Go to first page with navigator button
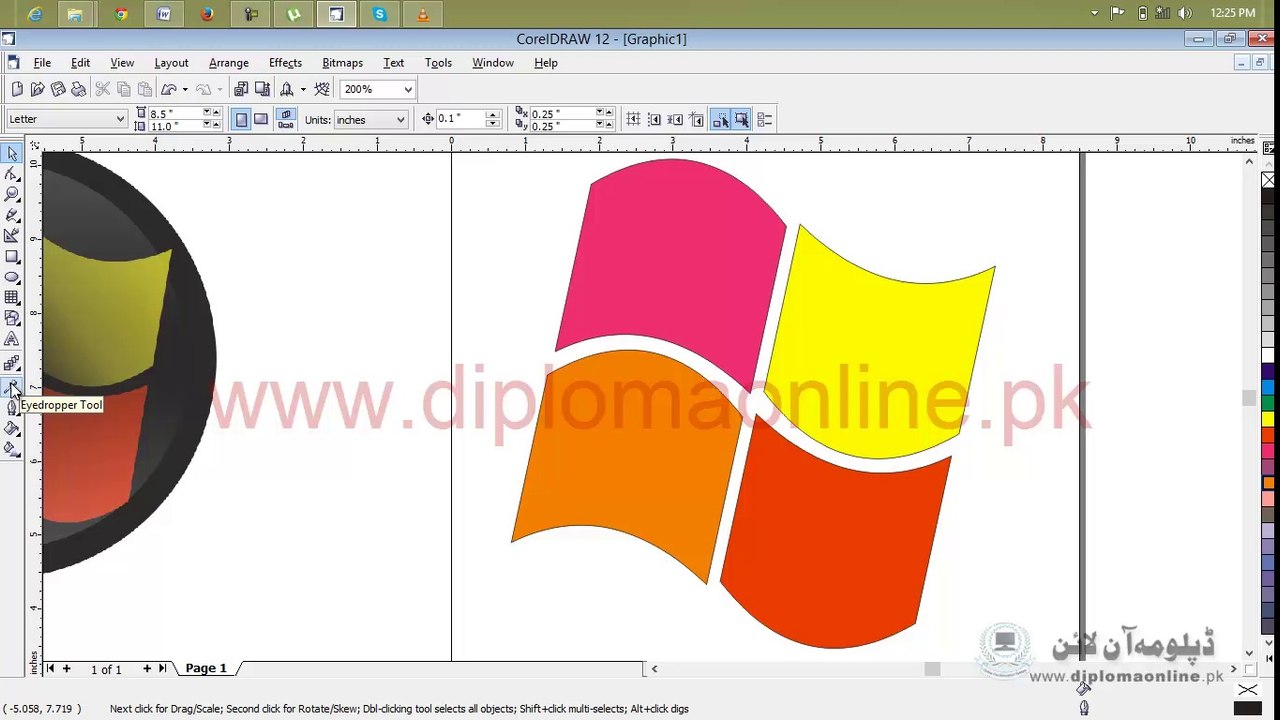Viewport: 1280px width, 720px height. pyautogui.click(x=50, y=668)
